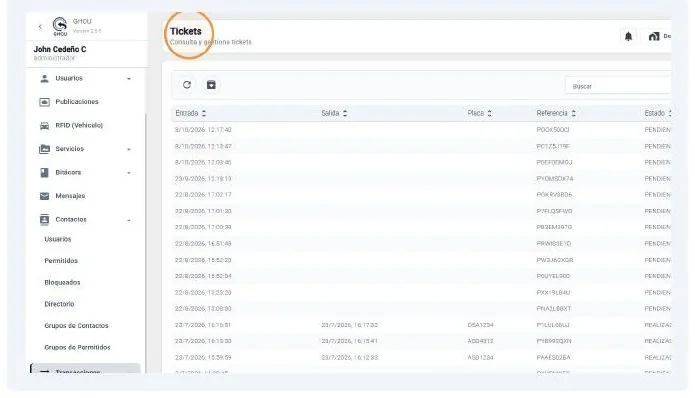The width and height of the screenshot is (695, 398).
Task: Select the row entered 22/8/2026, 17:01:30
Action: coord(421,211)
